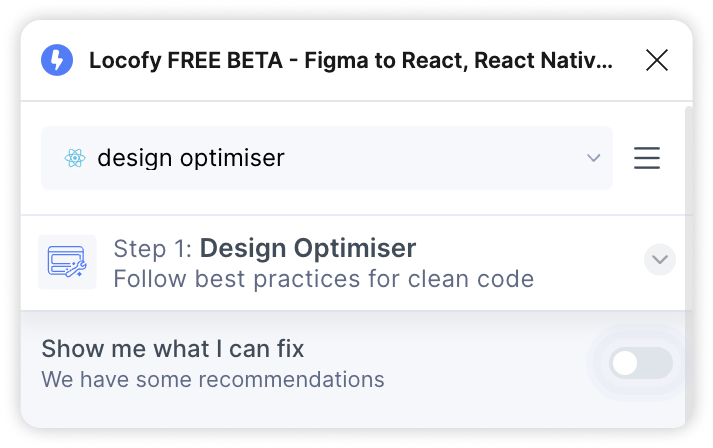Click the Step 1: label prefix
713x448 pixels.
(153, 249)
